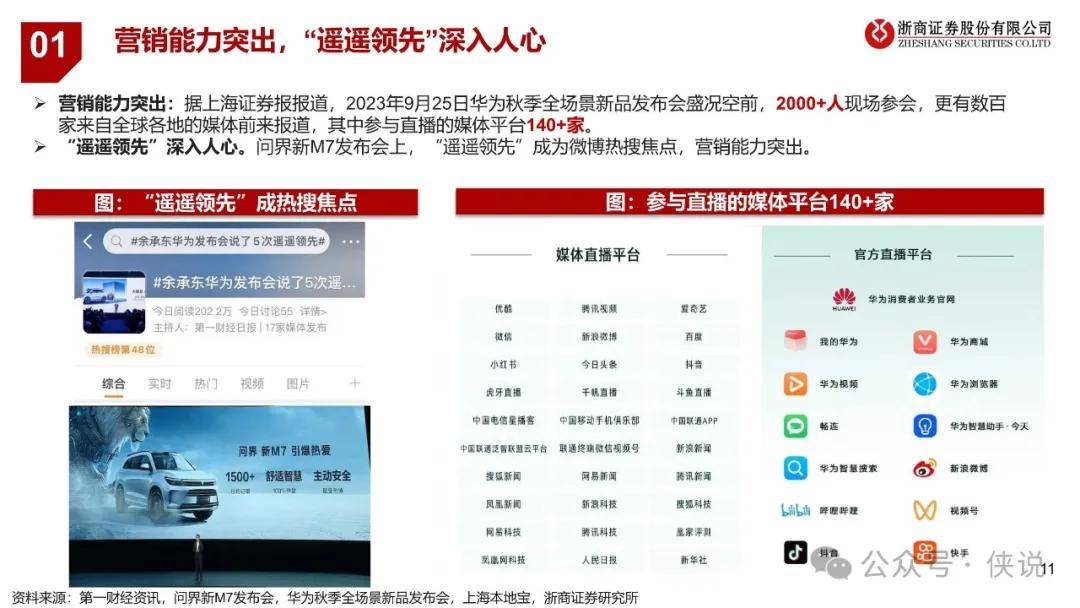Click 小红书 in media platform list
Viewport: 1080px width, 608px height.
coord(503,365)
